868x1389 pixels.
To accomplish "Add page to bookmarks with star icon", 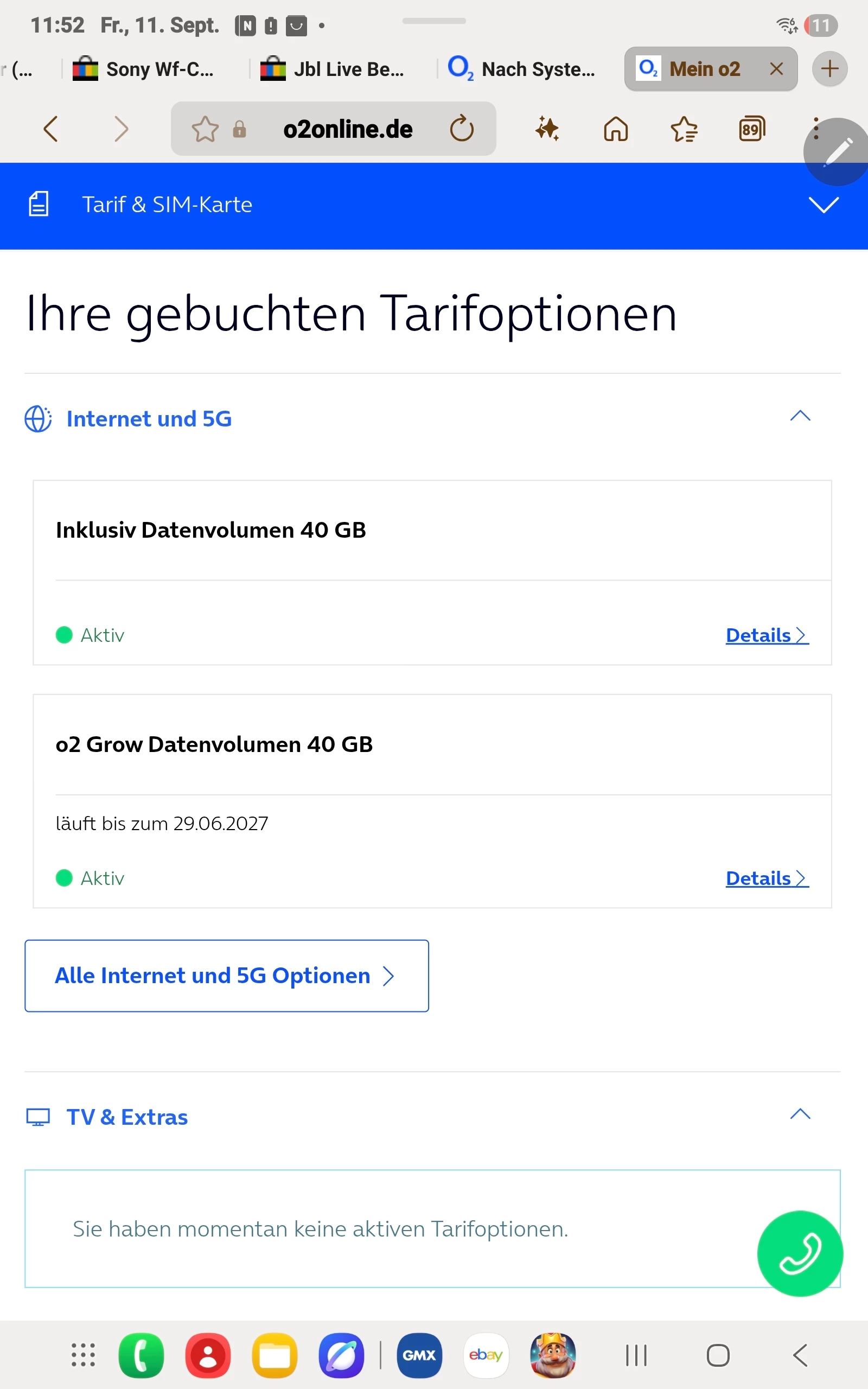I will pyautogui.click(x=205, y=129).
